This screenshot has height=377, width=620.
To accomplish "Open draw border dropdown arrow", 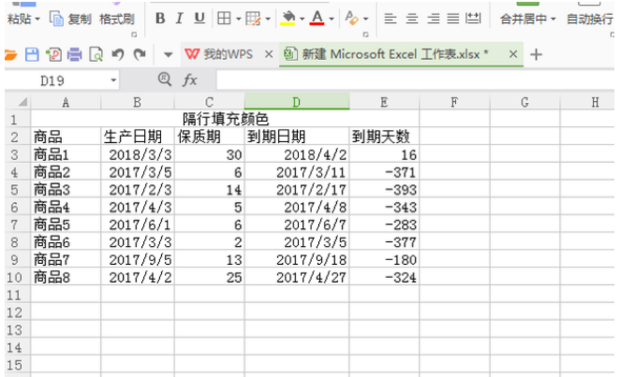I will (268, 19).
